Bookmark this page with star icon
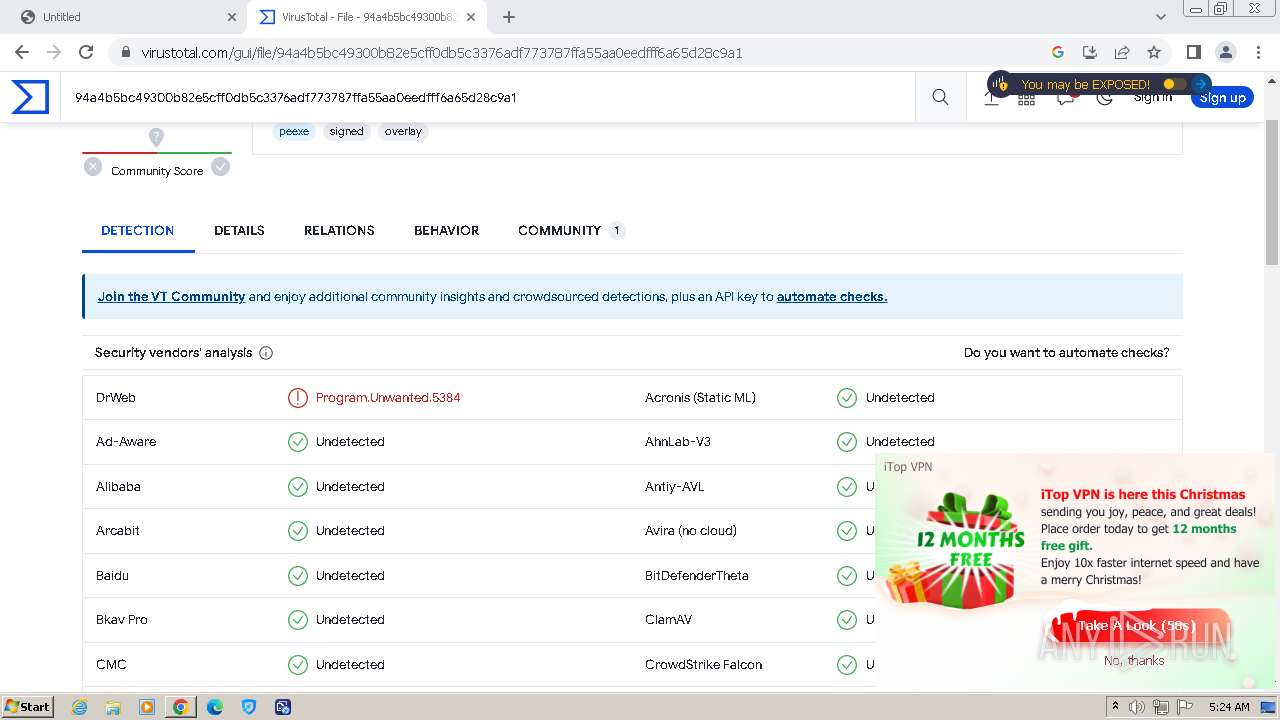 click(1154, 52)
